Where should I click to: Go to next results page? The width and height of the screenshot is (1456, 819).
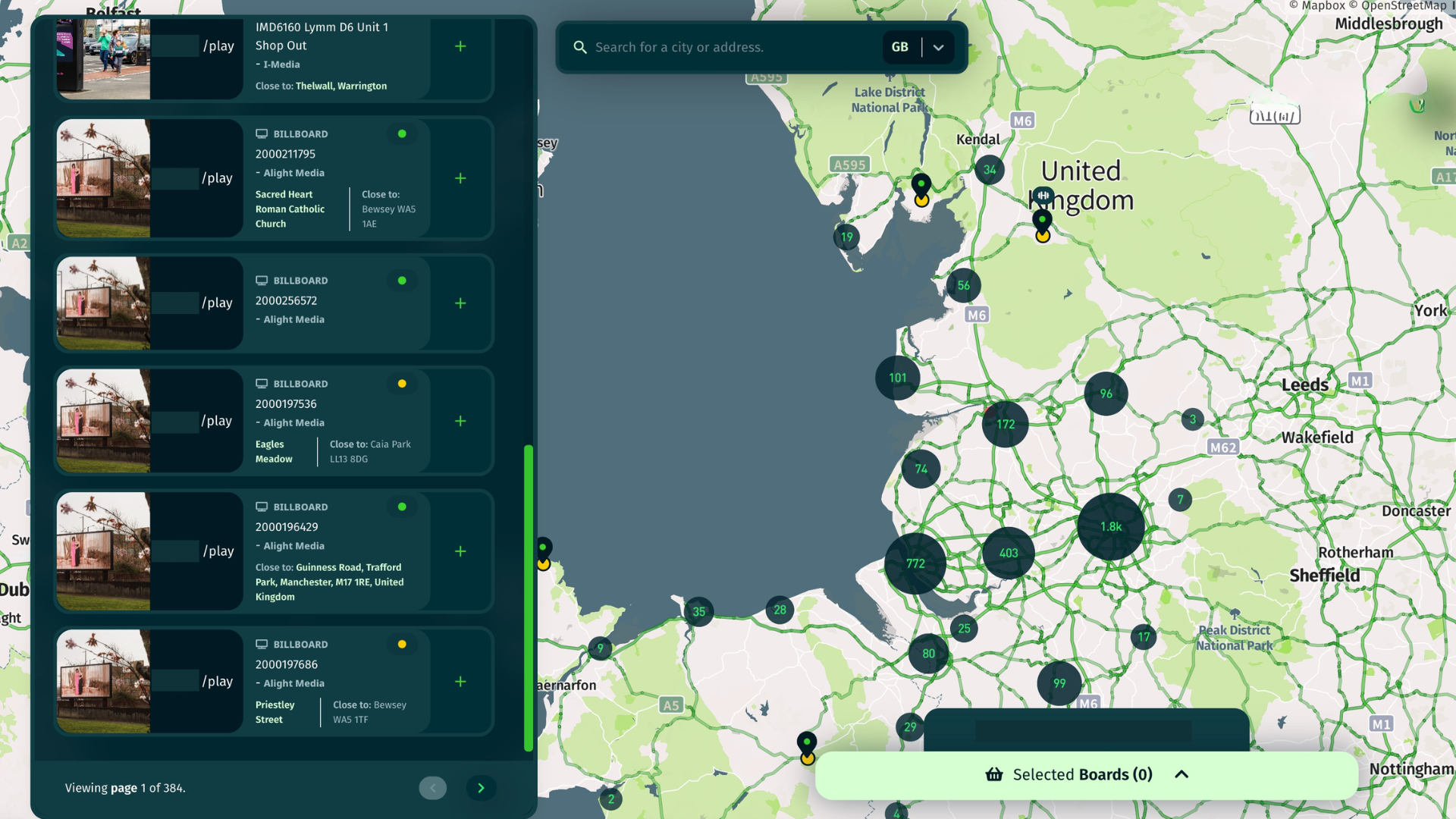point(481,788)
